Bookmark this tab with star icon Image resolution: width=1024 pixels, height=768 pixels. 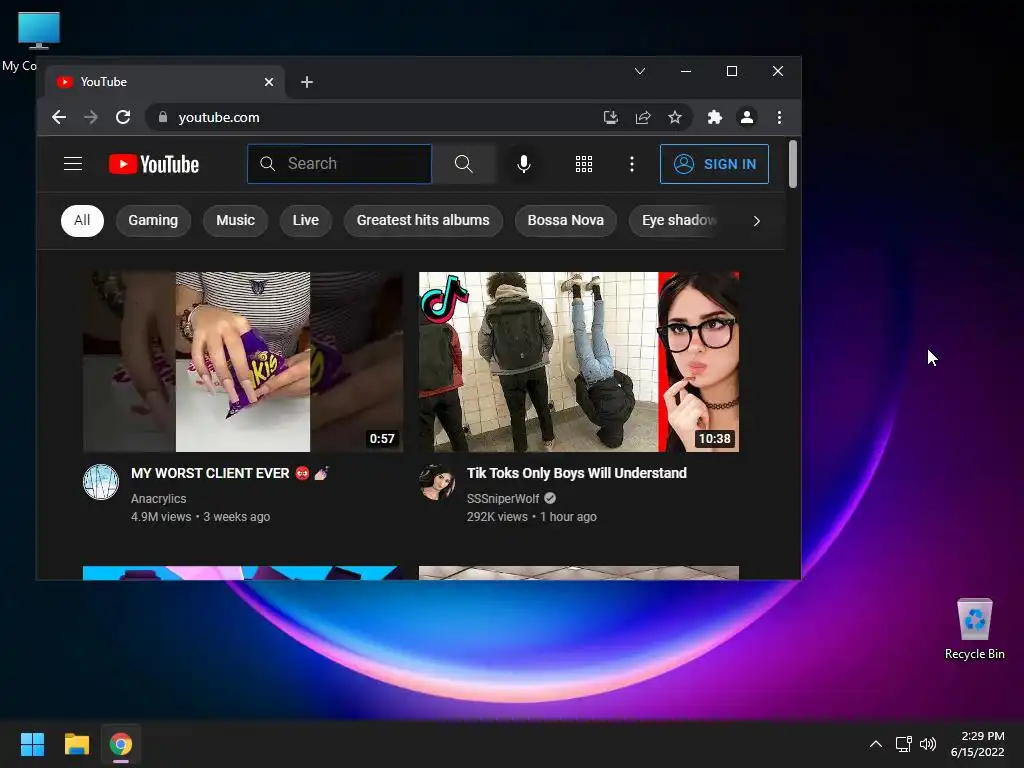pyautogui.click(x=675, y=118)
